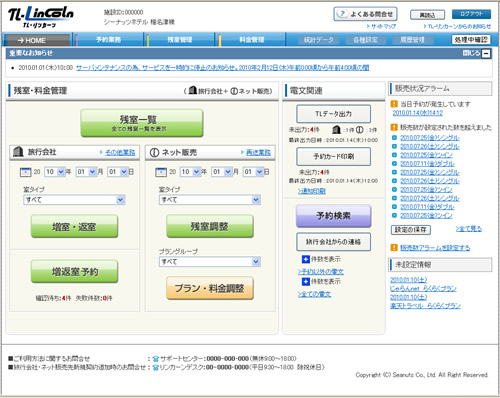
Task: Open the 履歴管理 menu item
Action: click(x=412, y=40)
